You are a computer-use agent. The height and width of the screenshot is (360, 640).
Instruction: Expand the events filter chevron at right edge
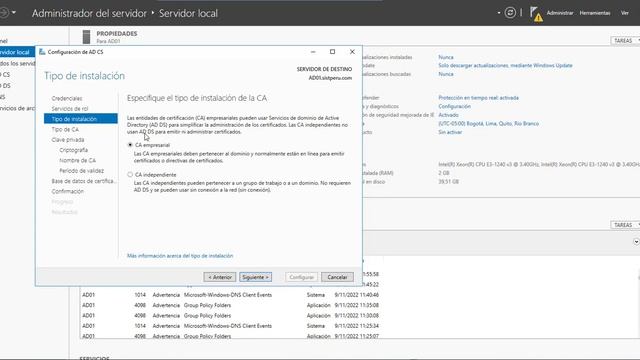636,242
